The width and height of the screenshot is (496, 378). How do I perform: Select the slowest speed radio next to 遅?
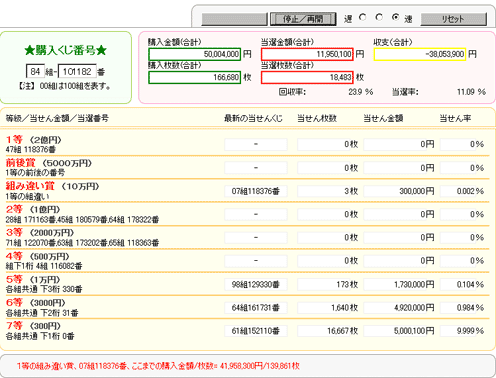pos(363,17)
